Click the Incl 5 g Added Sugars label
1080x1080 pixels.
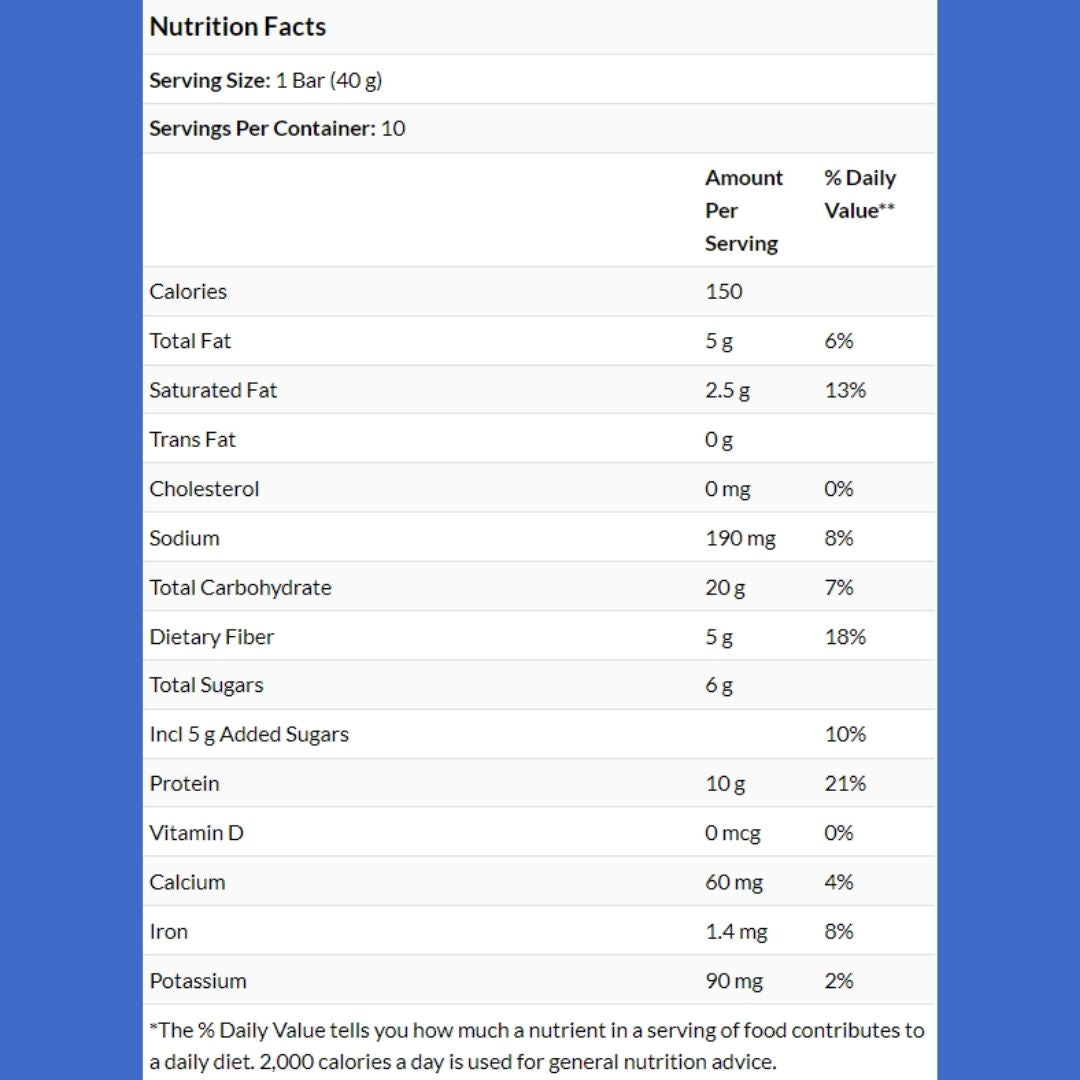click(x=249, y=734)
